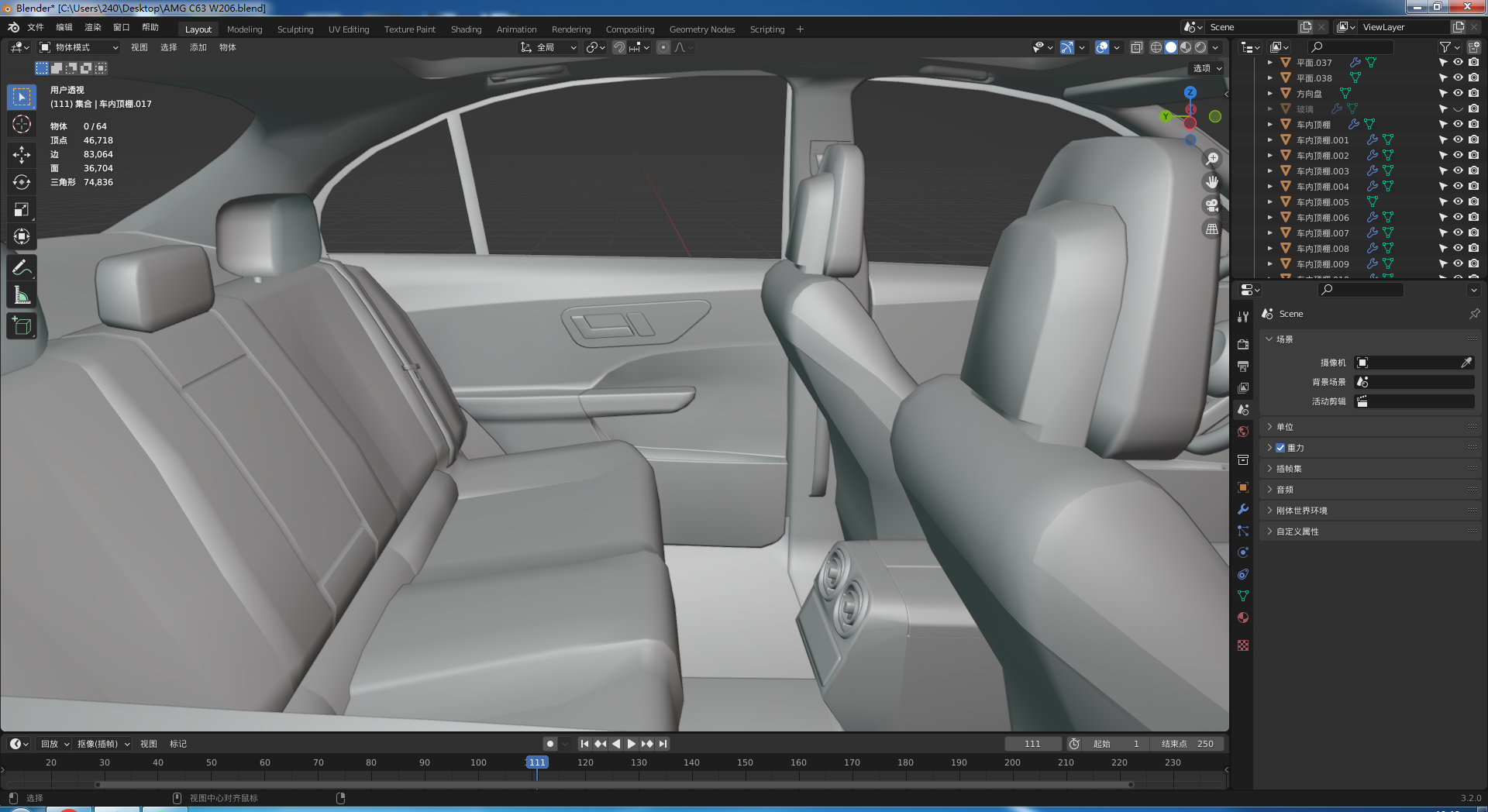
Task: Click the viewport zoom magnifier icon
Action: [x=1212, y=159]
